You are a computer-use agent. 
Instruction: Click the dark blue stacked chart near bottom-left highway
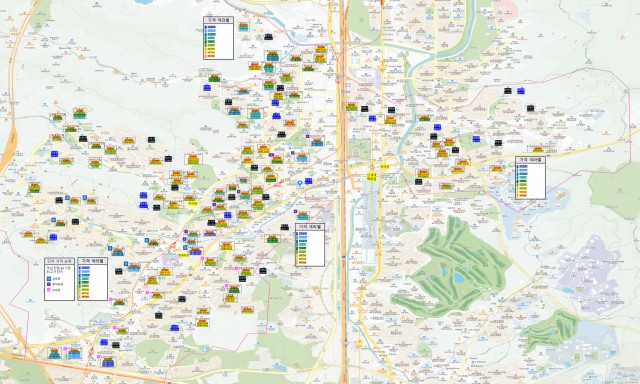coord(108,362)
